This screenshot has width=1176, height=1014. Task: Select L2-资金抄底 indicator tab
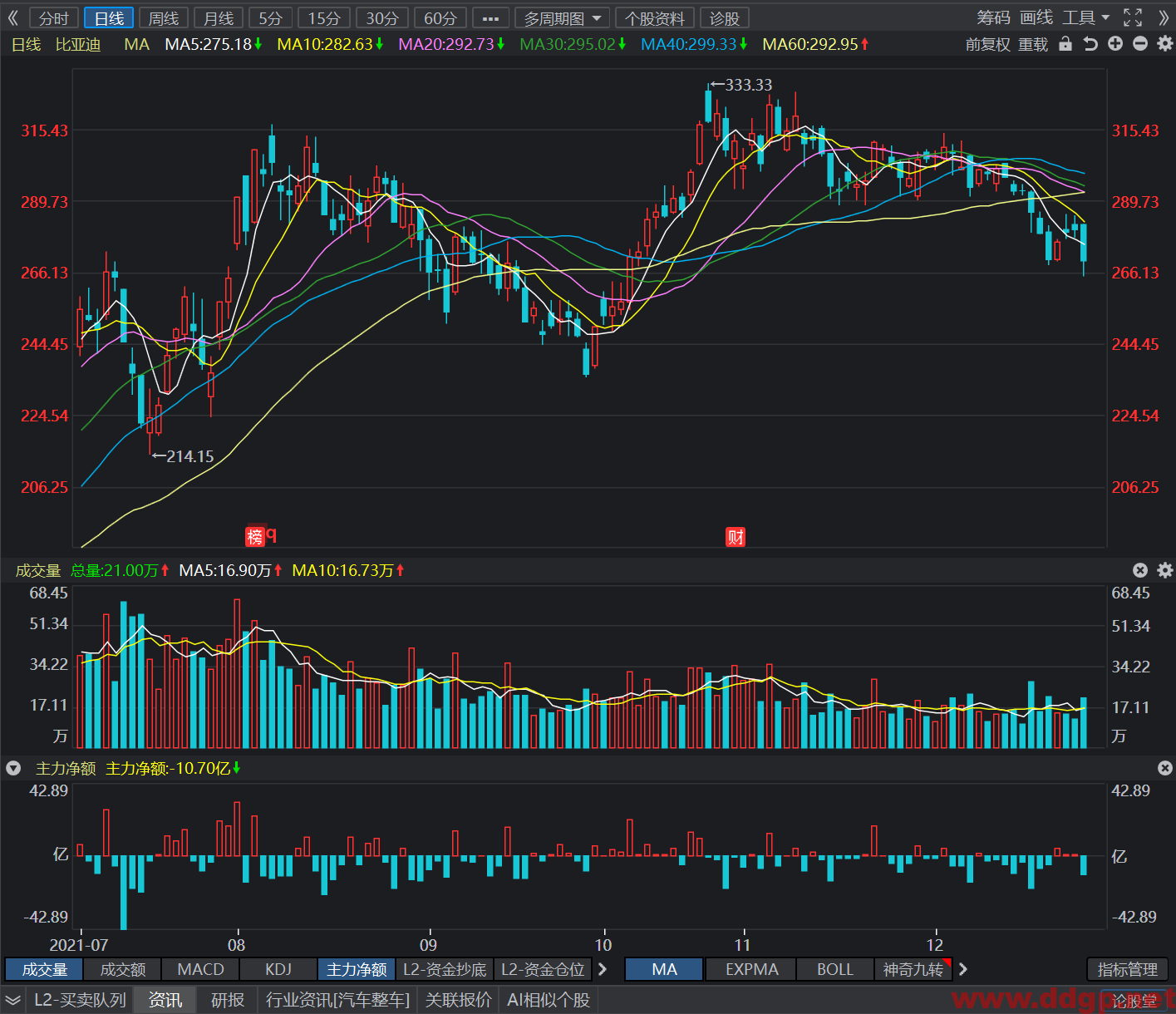(x=445, y=969)
